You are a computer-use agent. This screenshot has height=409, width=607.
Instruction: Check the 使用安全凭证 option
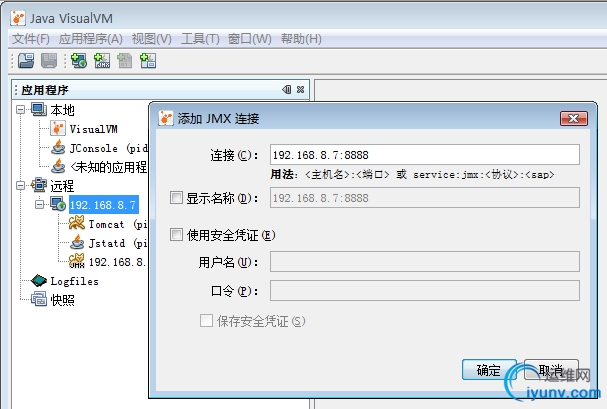(x=176, y=234)
